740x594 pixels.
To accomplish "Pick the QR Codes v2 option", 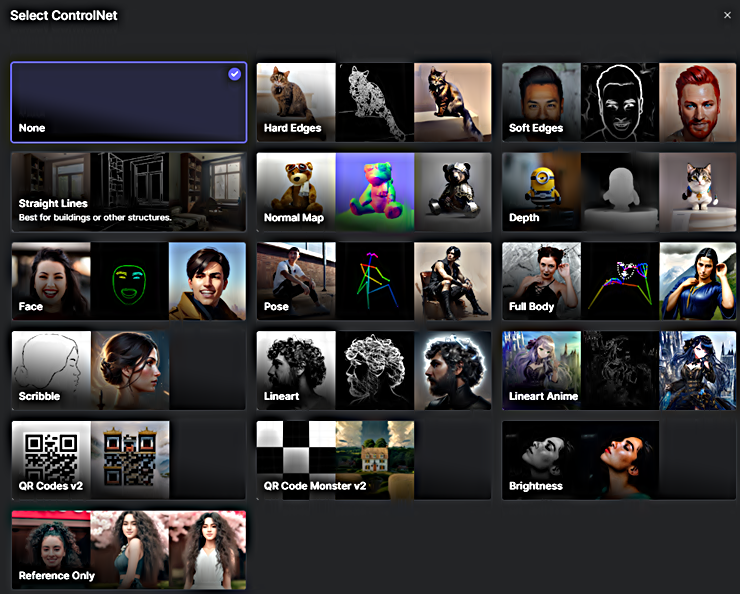I will (128, 460).
